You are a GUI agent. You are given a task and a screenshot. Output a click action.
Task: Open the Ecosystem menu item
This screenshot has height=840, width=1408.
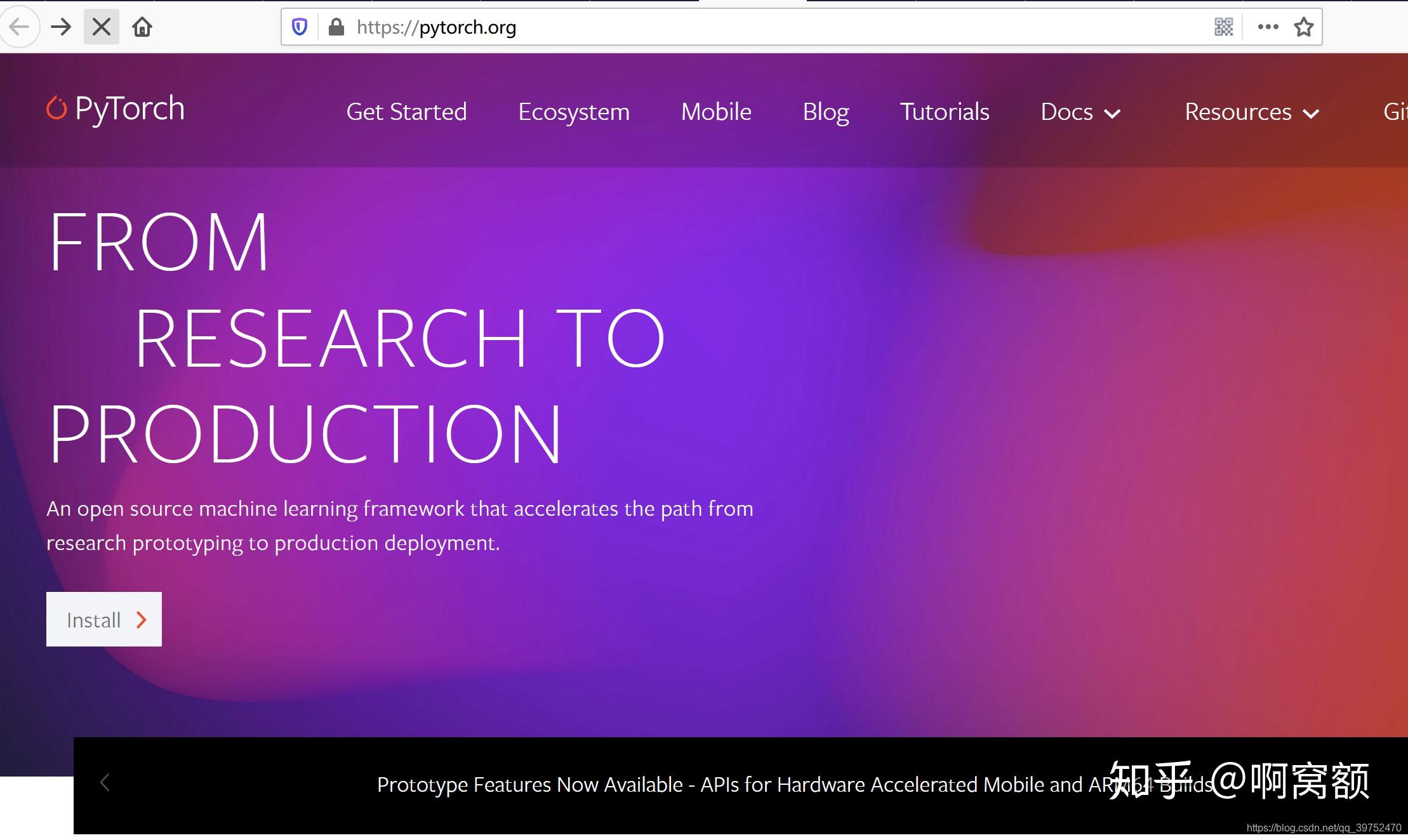(x=574, y=112)
